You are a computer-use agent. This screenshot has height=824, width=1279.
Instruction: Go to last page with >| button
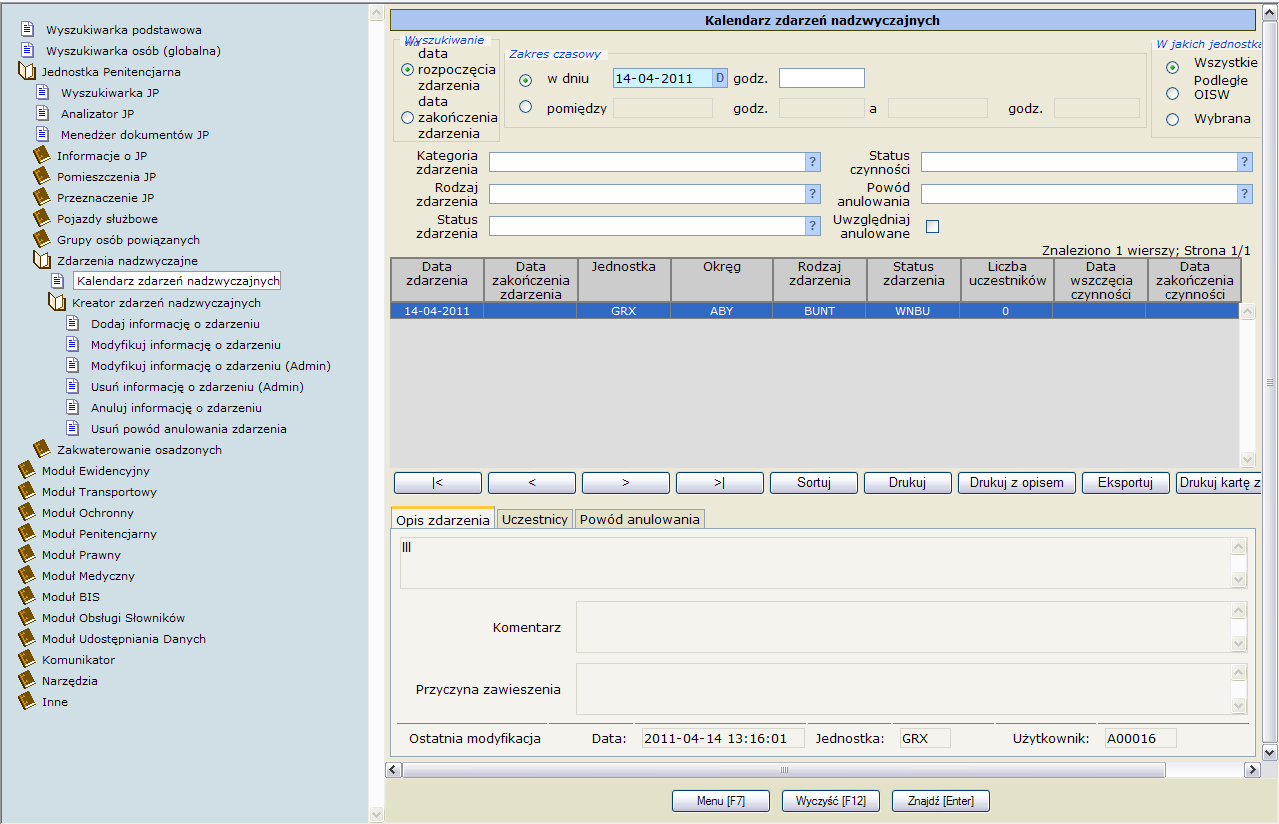pos(720,483)
